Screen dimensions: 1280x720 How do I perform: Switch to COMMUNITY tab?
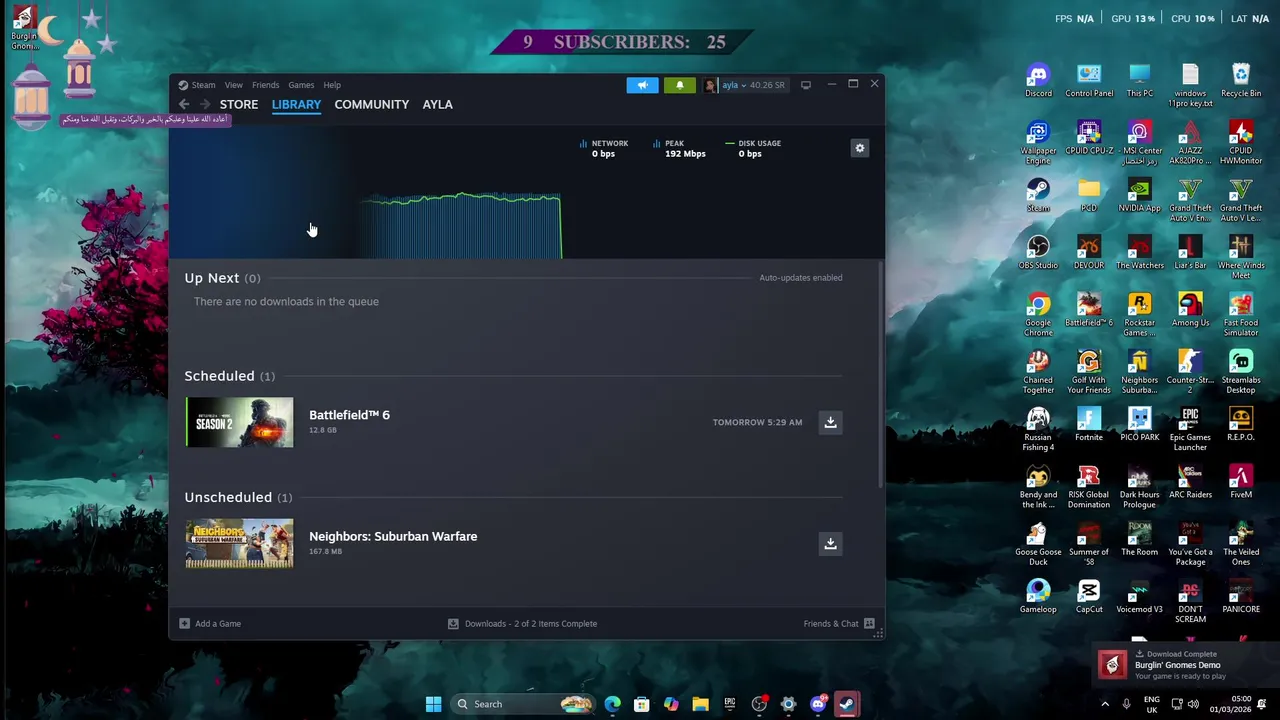[x=372, y=104]
